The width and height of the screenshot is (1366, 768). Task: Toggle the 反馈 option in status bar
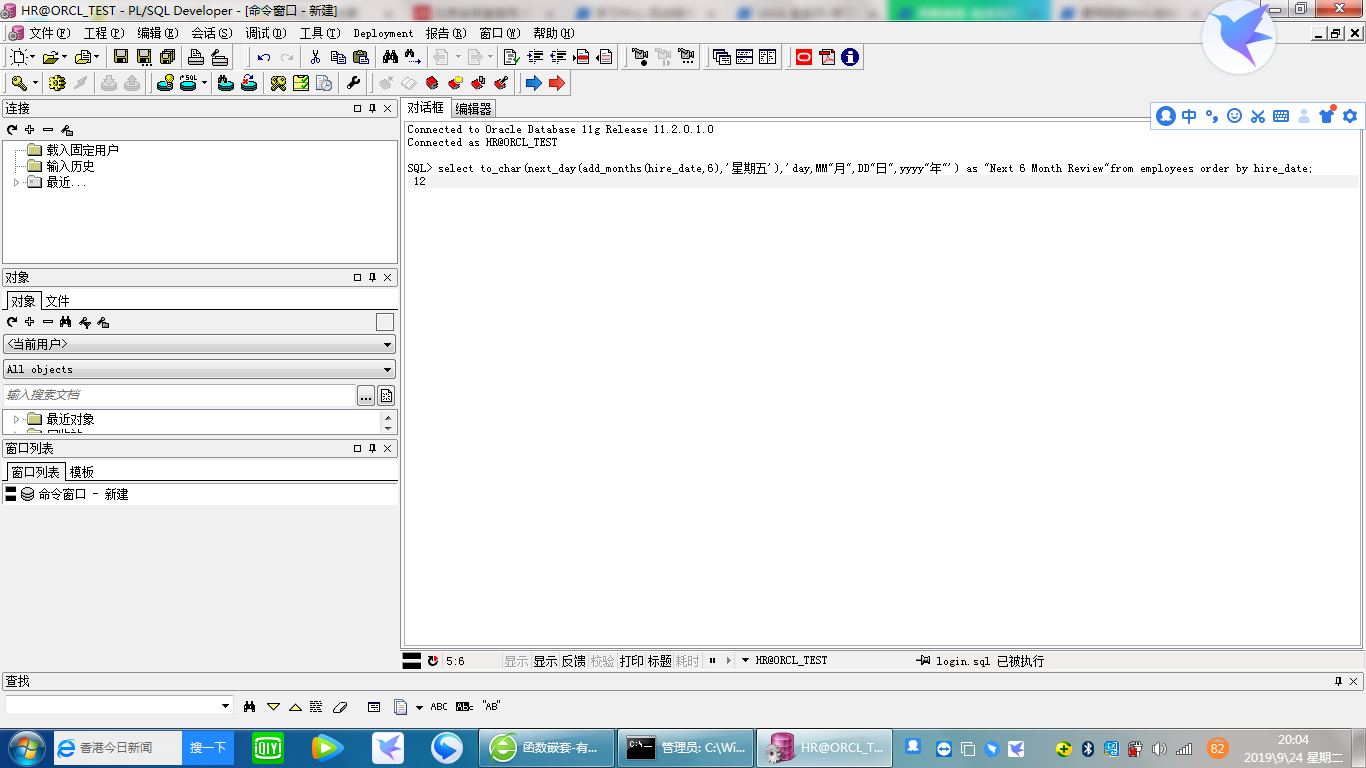[x=574, y=661]
